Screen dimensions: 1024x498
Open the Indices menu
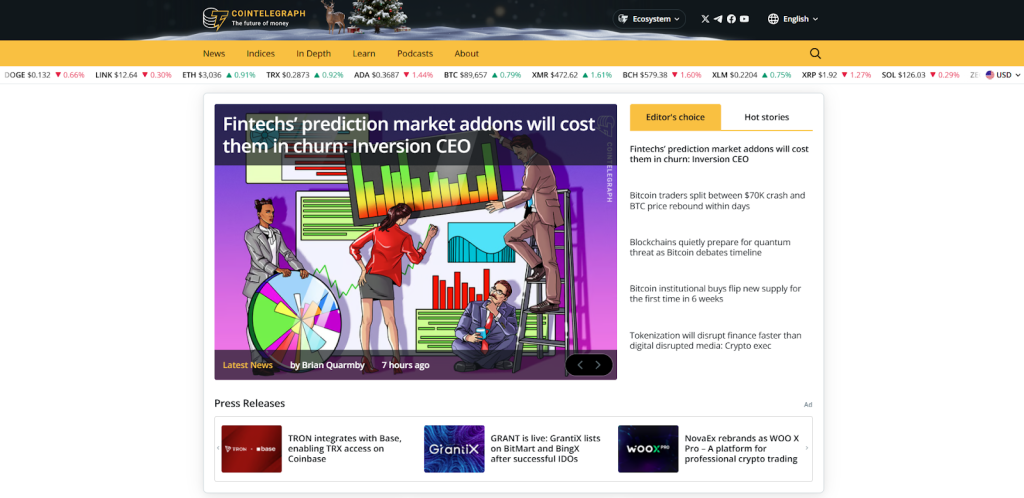pyautogui.click(x=261, y=54)
